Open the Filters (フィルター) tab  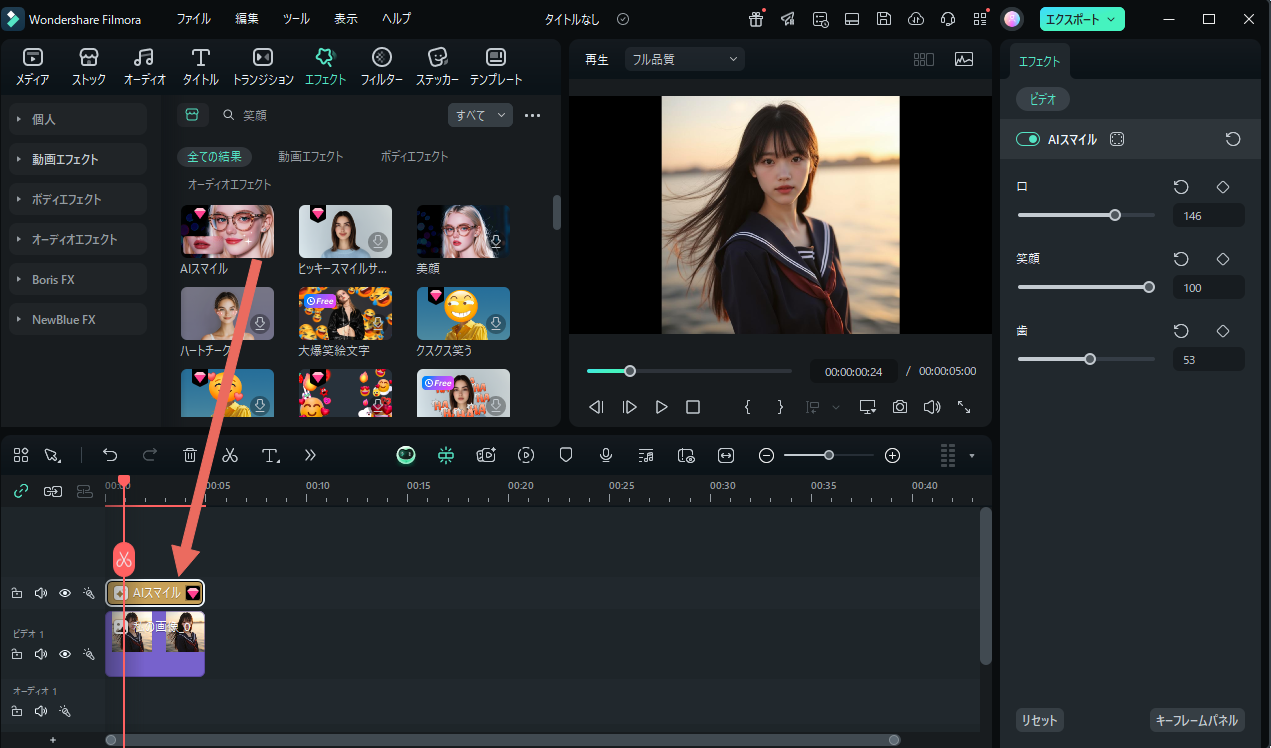(382, 66)
